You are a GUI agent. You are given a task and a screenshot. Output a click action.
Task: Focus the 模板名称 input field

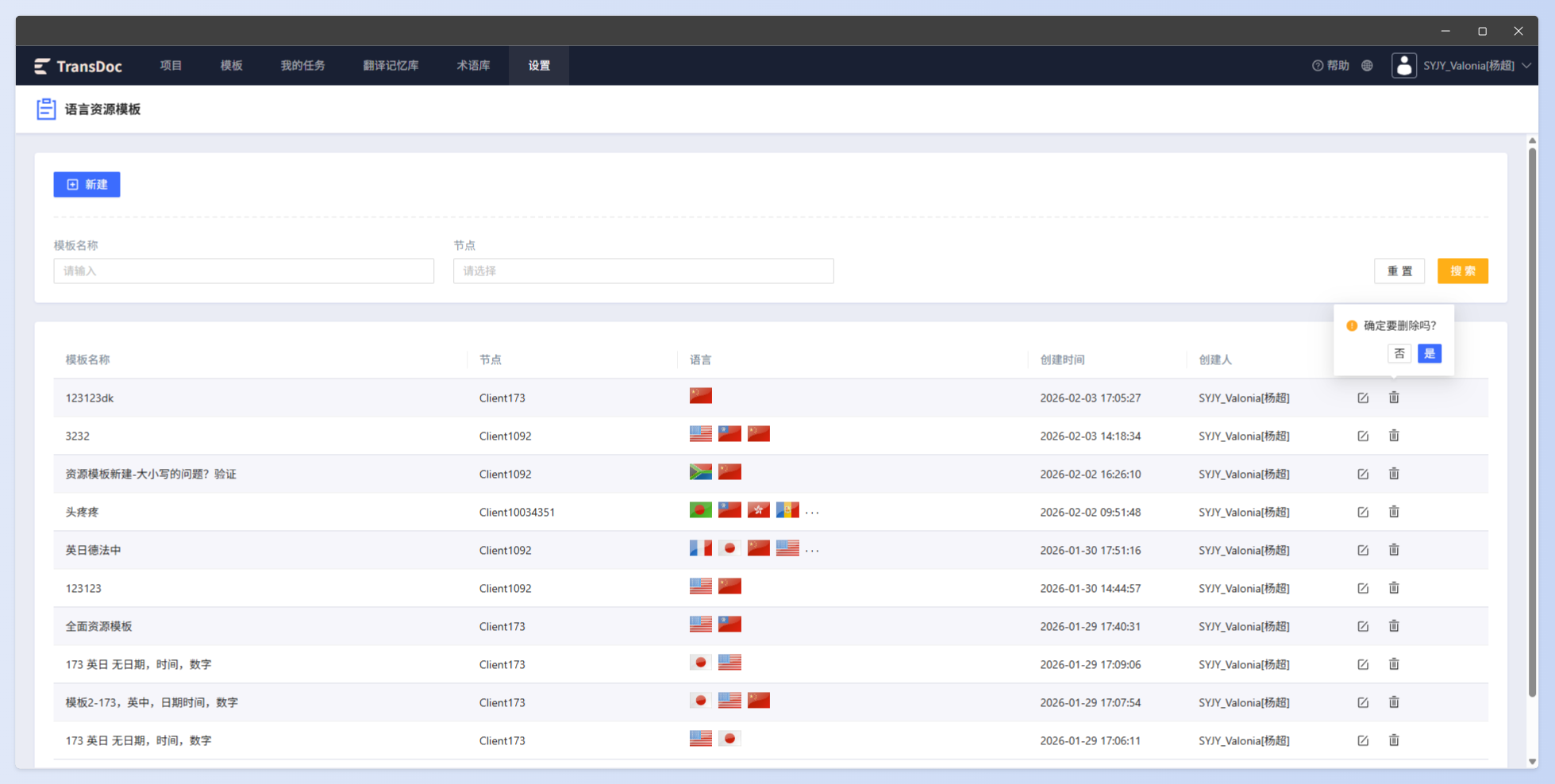pyautogui.click(x=244, y=271)
